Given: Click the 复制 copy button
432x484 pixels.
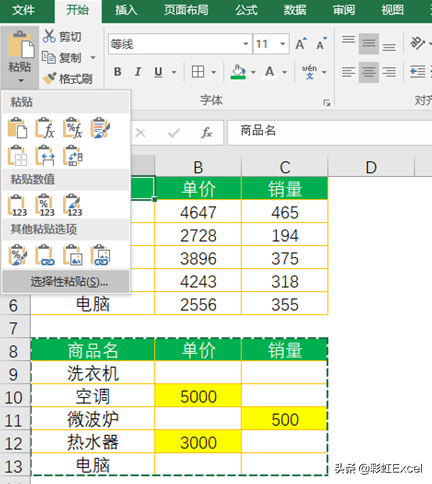Looking at the screenshot, I should 62,58.
